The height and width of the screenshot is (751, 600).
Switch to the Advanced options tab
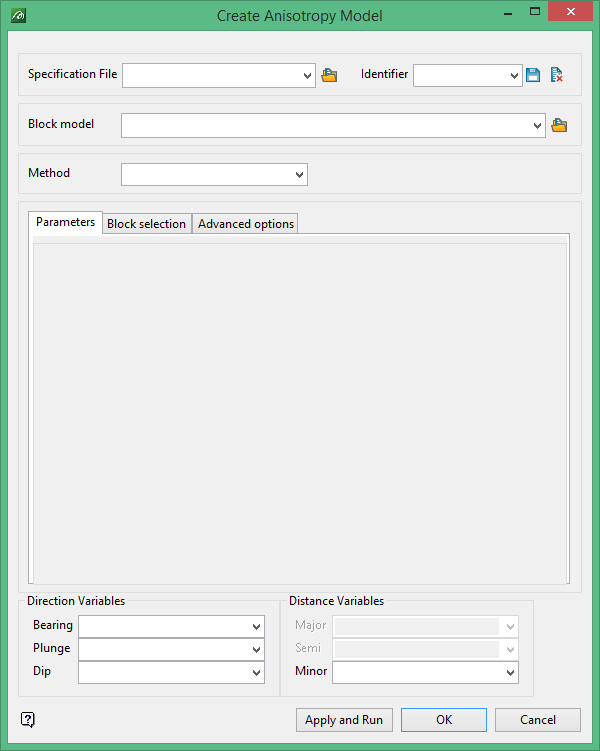tap(246, 224)
